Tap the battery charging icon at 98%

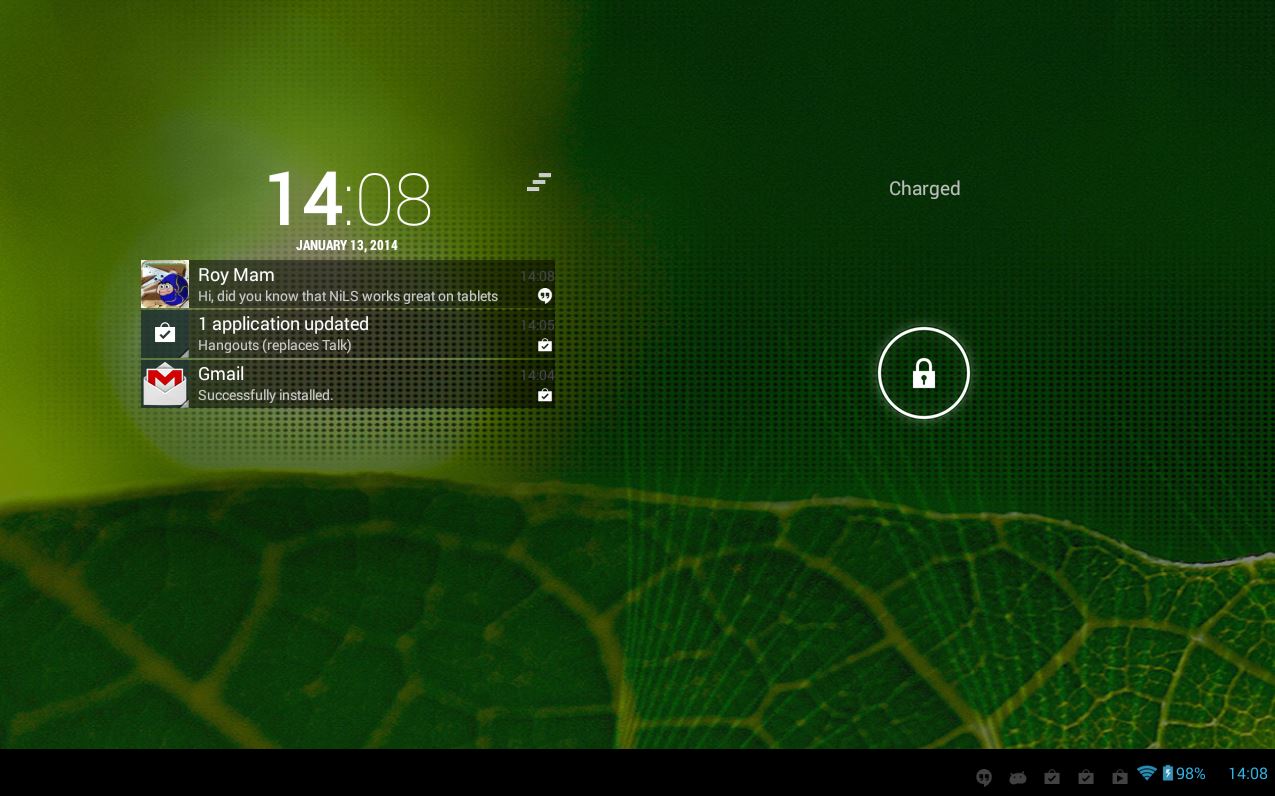tap(1167, 773)
